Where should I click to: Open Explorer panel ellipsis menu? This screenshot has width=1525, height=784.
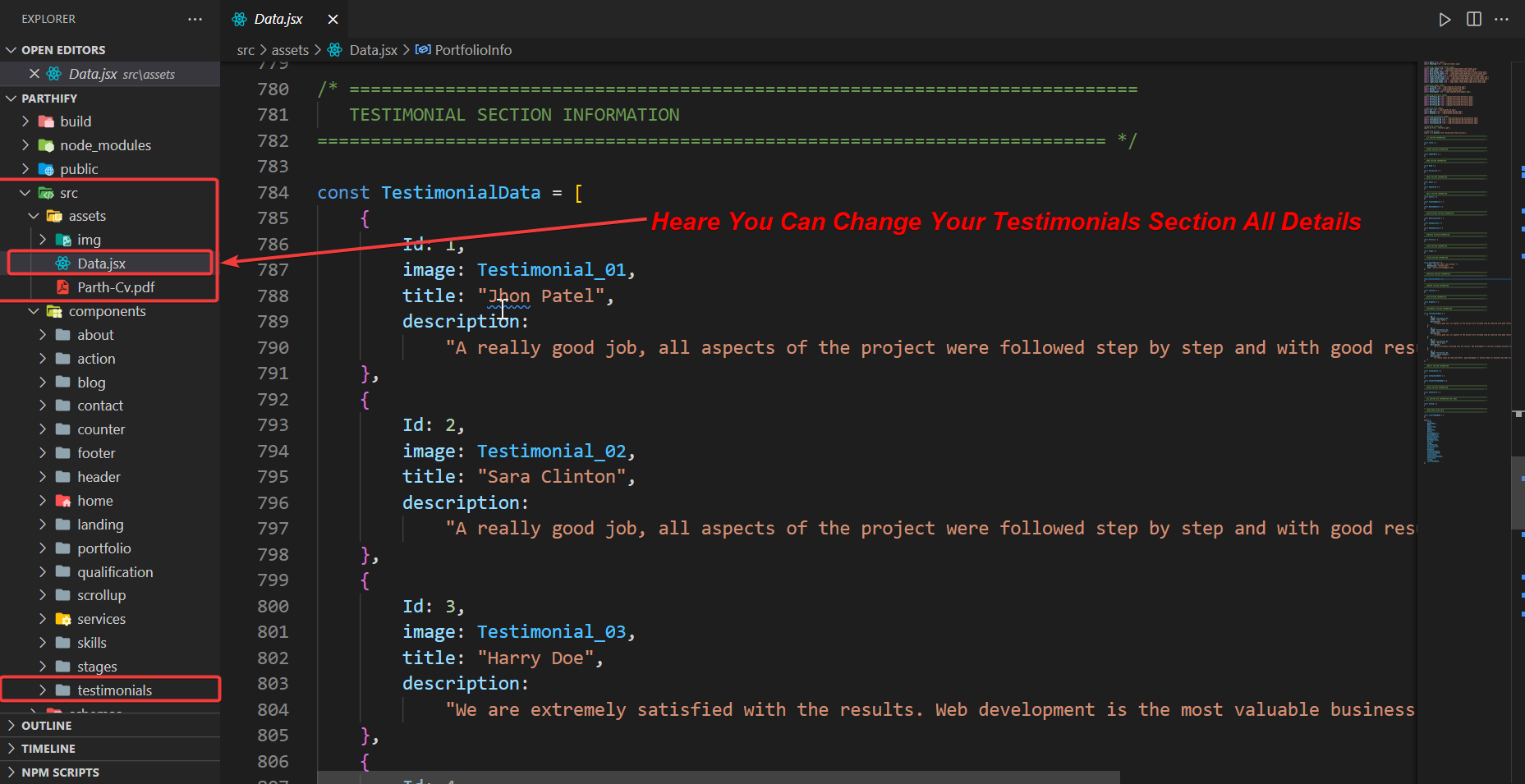click(x=195, y=19)
